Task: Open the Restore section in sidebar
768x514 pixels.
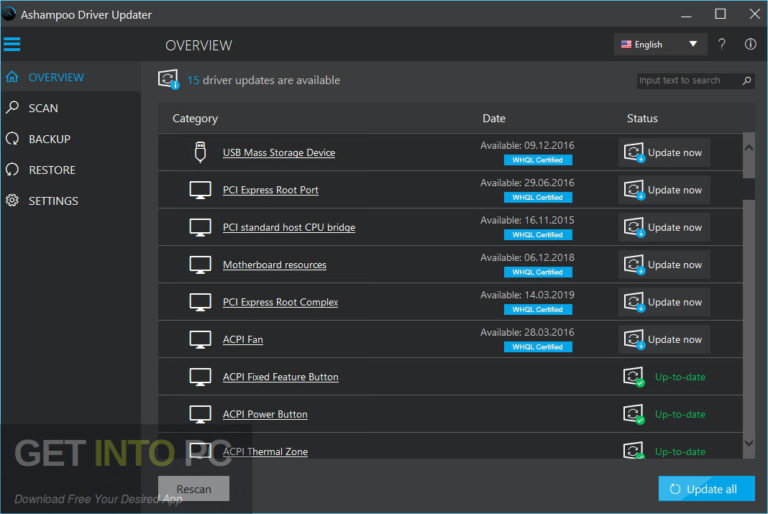Action: [71, 170]
